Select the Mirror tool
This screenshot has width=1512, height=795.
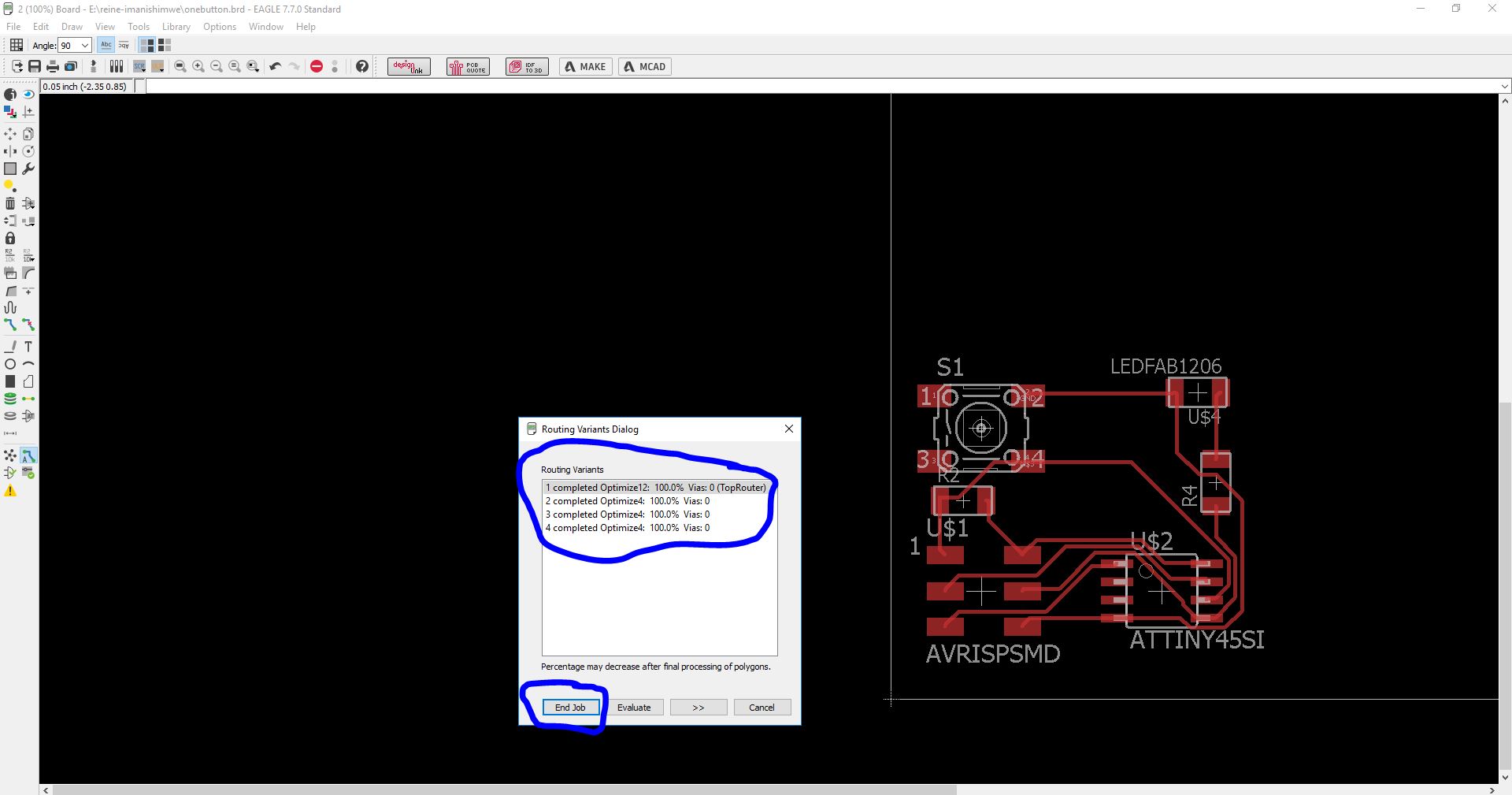point(10,151)
